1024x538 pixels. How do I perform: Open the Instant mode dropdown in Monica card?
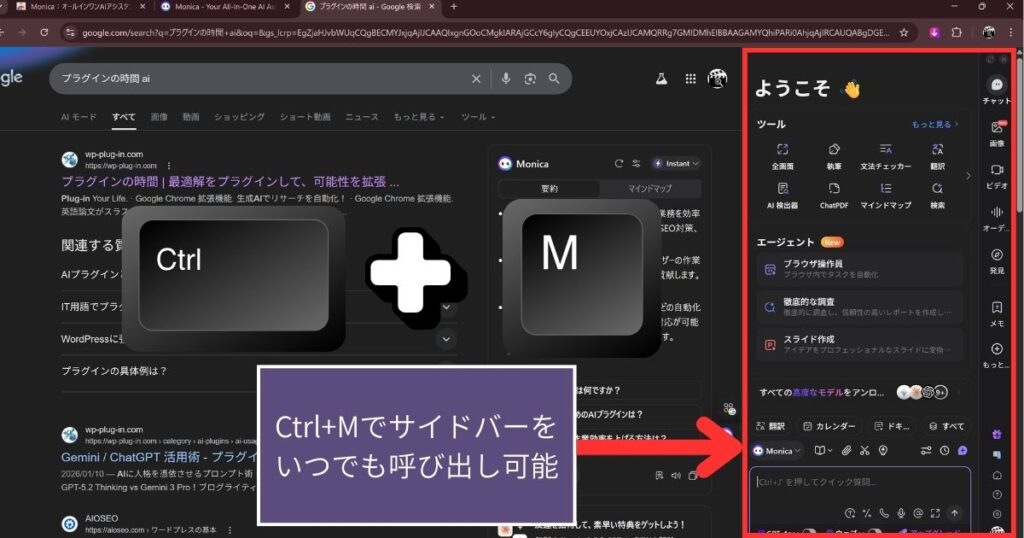676,163
